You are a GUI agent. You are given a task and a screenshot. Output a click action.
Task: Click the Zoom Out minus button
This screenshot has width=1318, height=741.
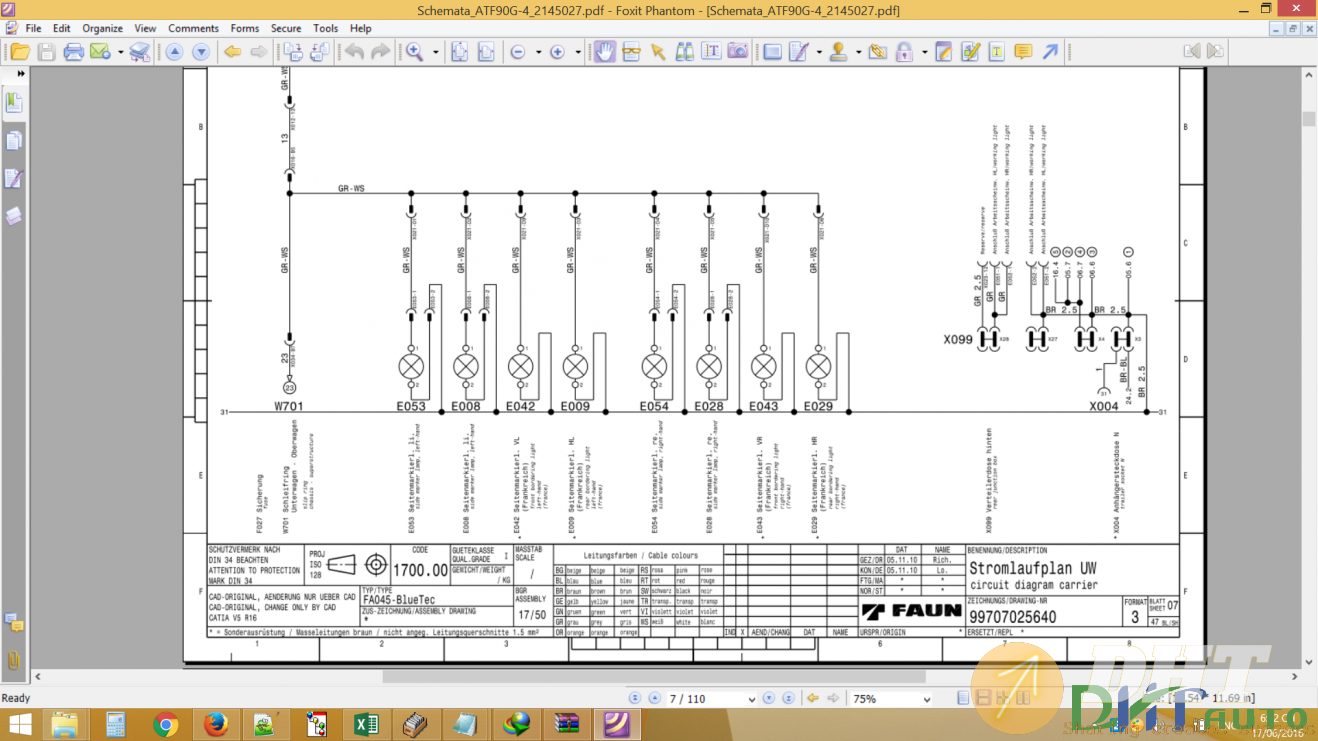[x=518, y=52]
